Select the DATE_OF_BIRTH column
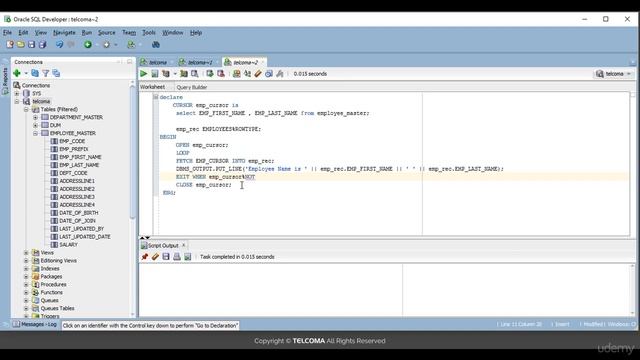Viewport: 640px width, 360px height. [x=78, y=213]
